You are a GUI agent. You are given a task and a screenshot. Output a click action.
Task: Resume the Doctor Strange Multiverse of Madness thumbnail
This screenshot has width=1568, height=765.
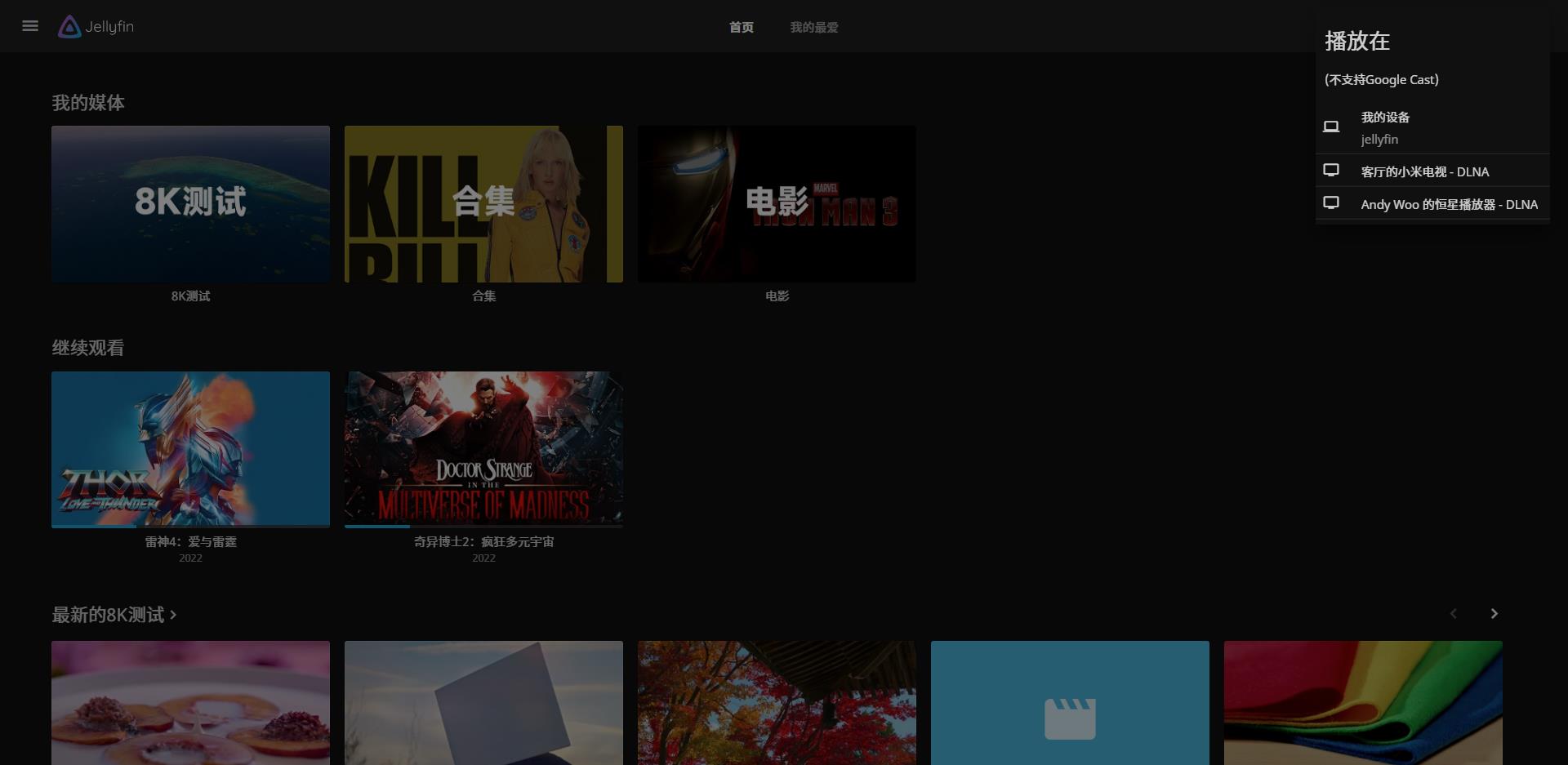pyautogui.click(x=483, y=449)
